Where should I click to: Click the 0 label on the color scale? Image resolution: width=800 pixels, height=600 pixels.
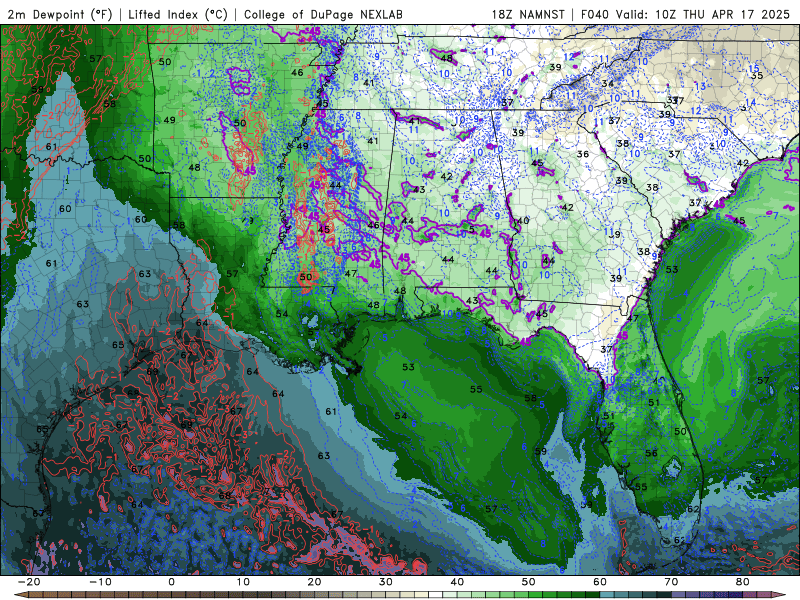[171, 582]
